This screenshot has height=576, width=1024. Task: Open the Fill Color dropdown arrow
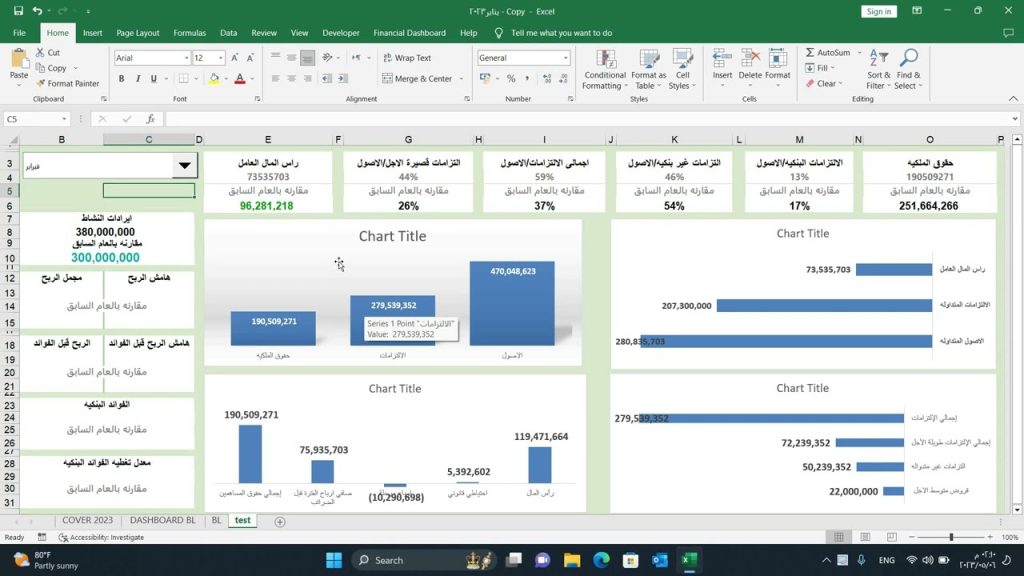click(x=226, y=79)
